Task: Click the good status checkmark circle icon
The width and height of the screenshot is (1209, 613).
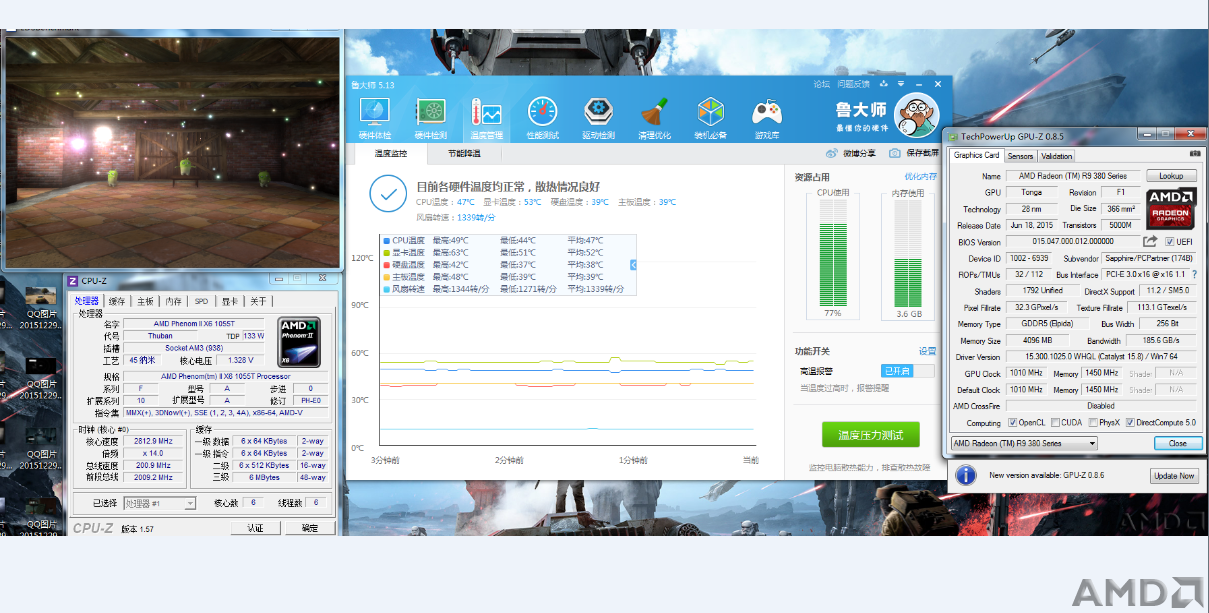Action: tap(388, 193)
